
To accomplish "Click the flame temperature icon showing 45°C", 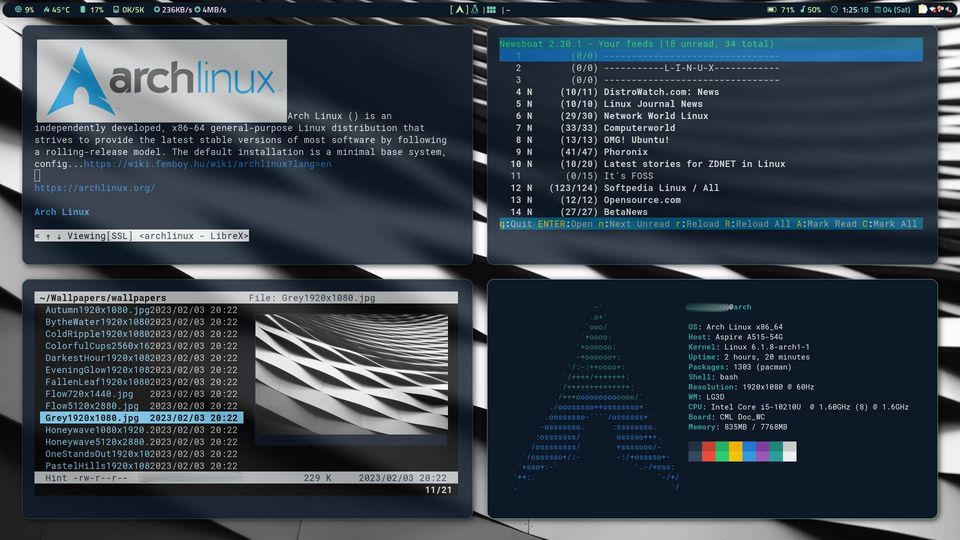I will [47, 10].
